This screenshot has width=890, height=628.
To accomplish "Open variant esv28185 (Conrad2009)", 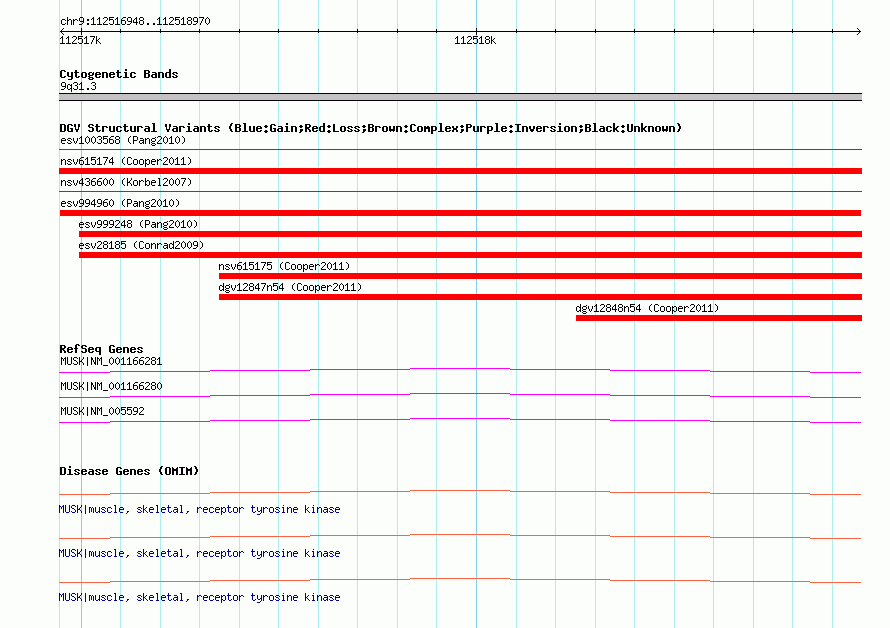I will pyautogui.click(x=141, y=245).
